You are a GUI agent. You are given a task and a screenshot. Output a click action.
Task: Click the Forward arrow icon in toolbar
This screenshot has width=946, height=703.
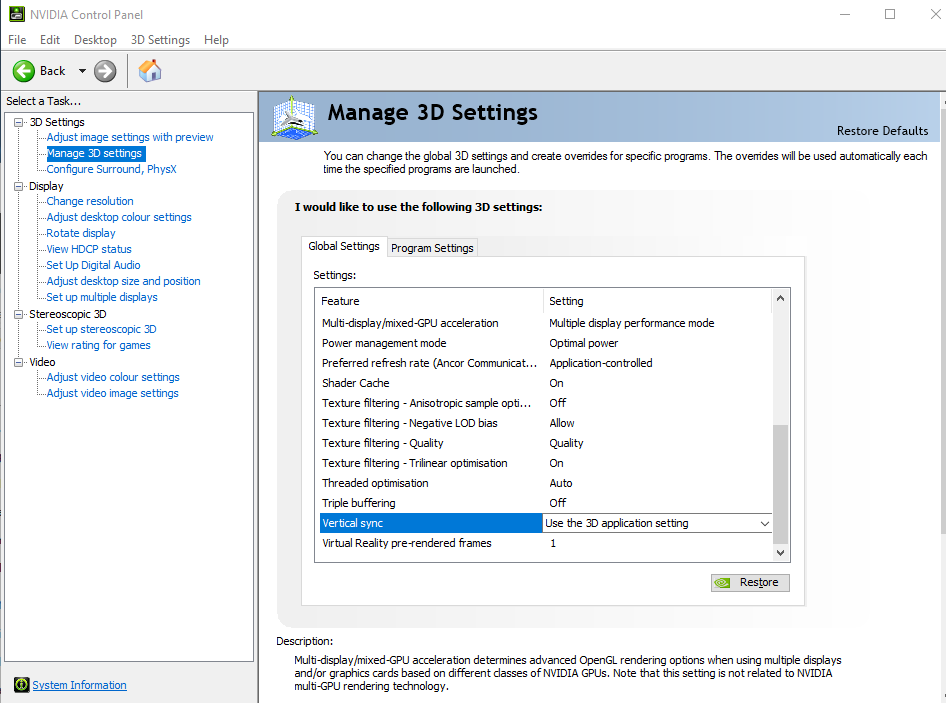click(105, 71)
